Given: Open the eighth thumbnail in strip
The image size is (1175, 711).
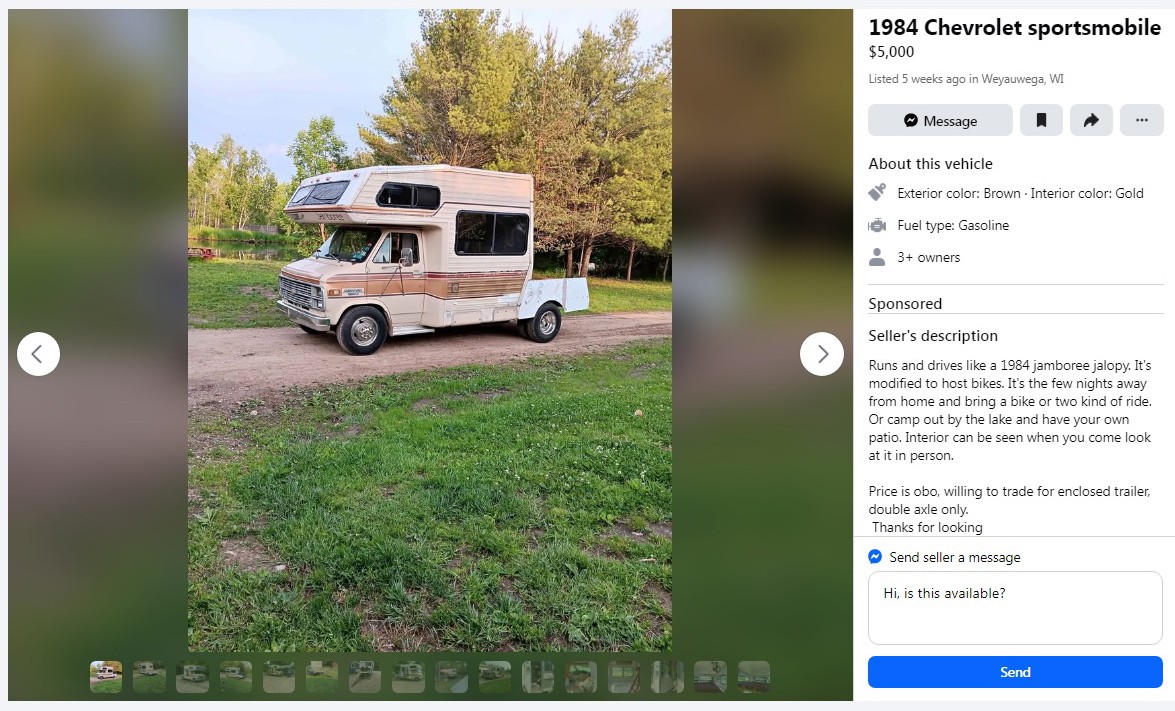Looking at the screenshot, I should pyautogui.click(x=408, y=677).
